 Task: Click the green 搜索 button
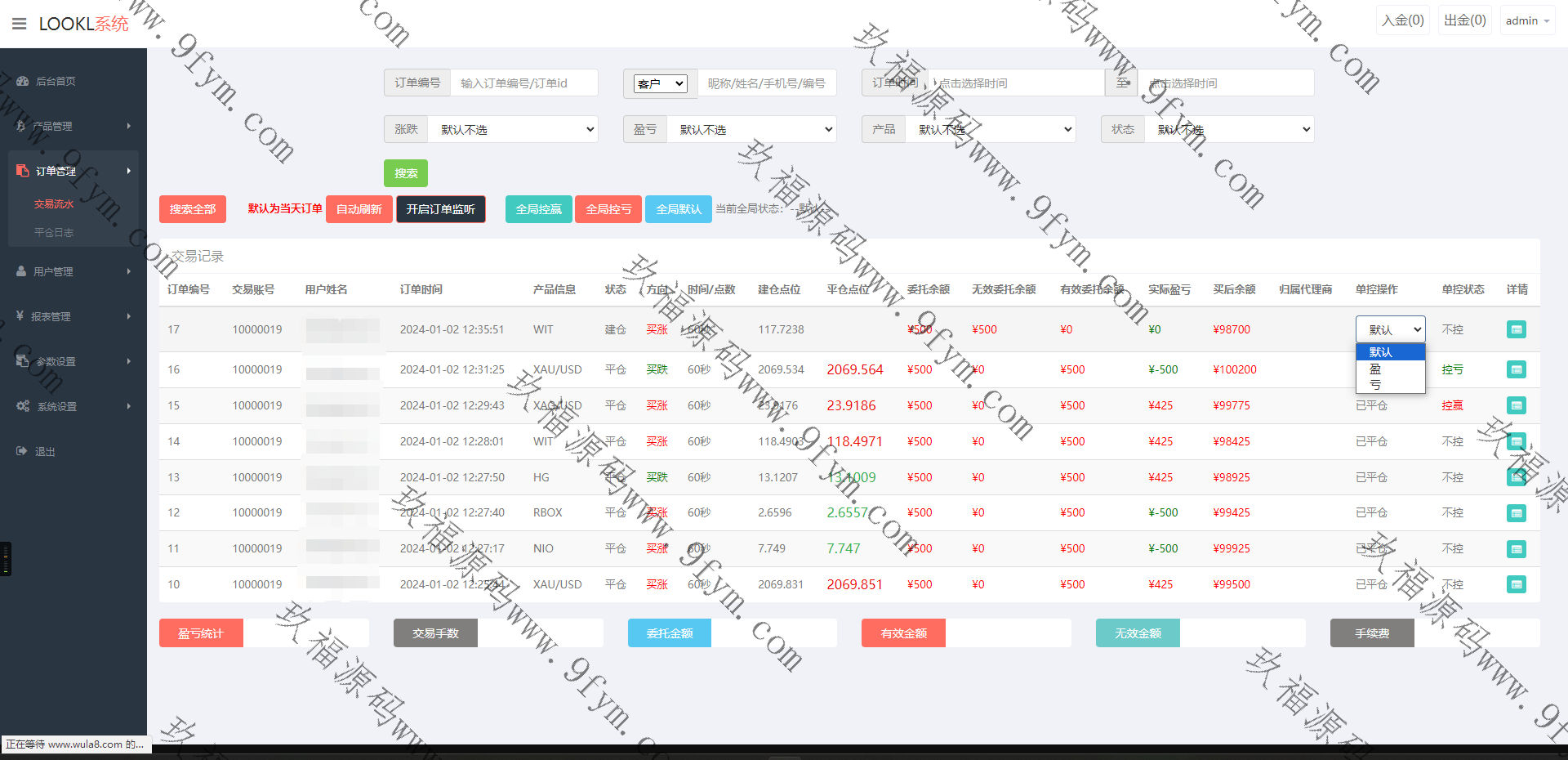[x=406, y=173]
